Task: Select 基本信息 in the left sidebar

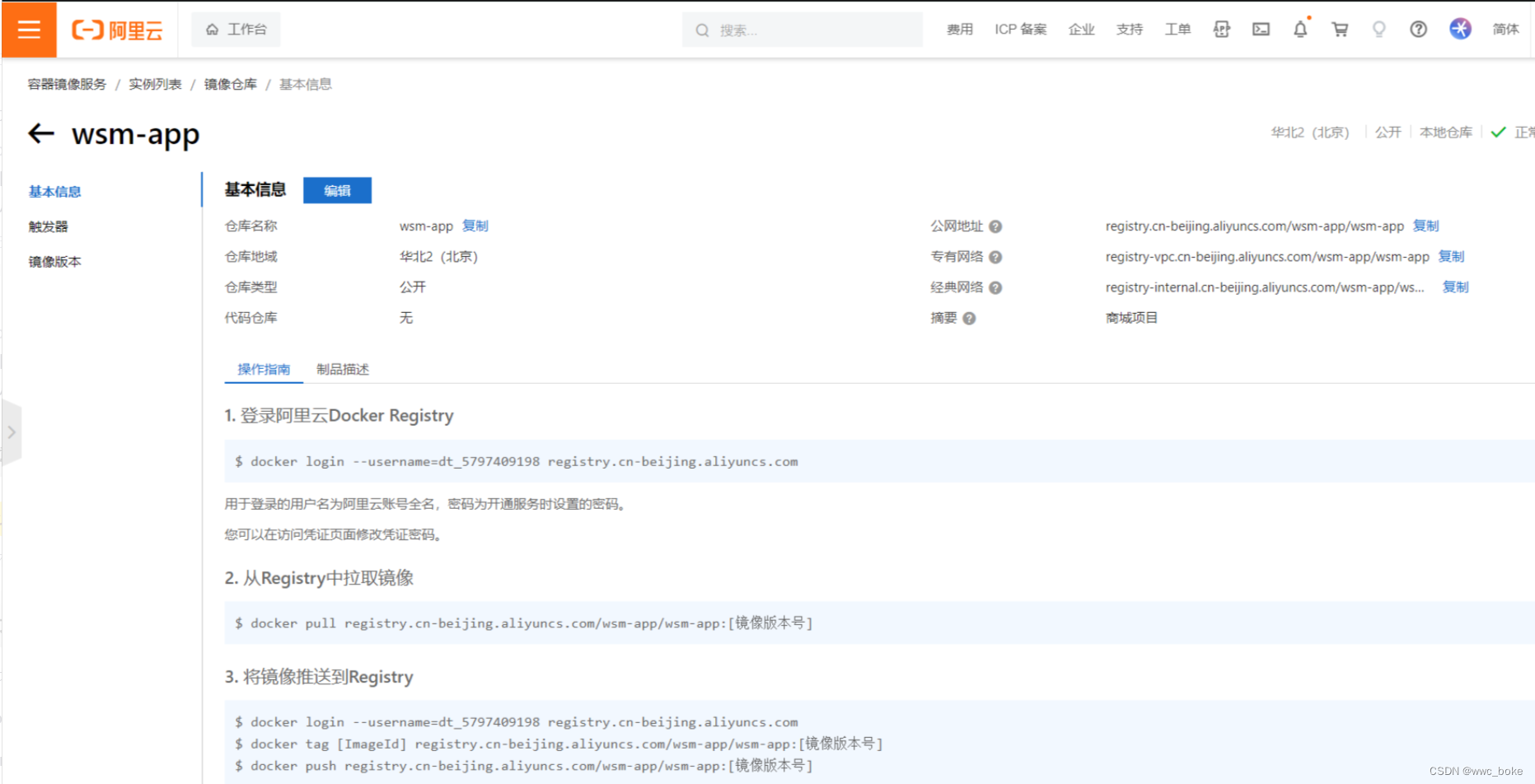Action: 55,192
